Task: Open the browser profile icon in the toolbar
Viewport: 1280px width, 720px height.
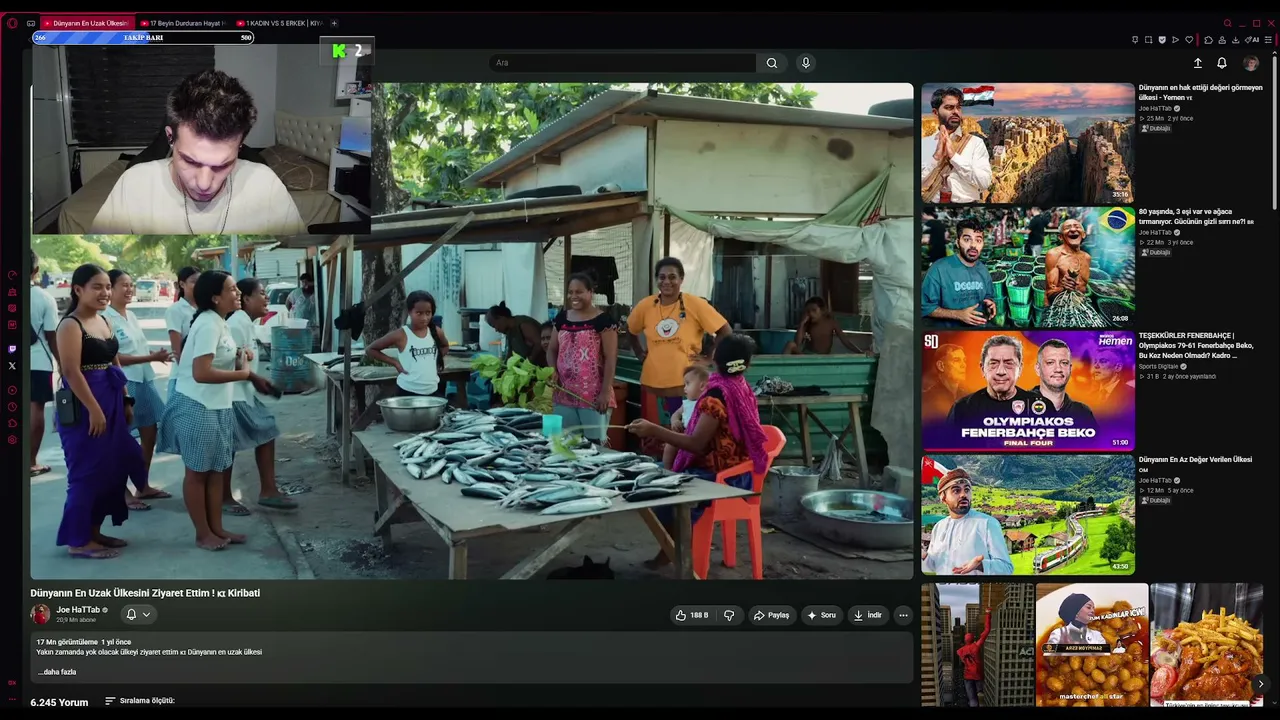Action: pyautogui.click(x=1222, y=40)
